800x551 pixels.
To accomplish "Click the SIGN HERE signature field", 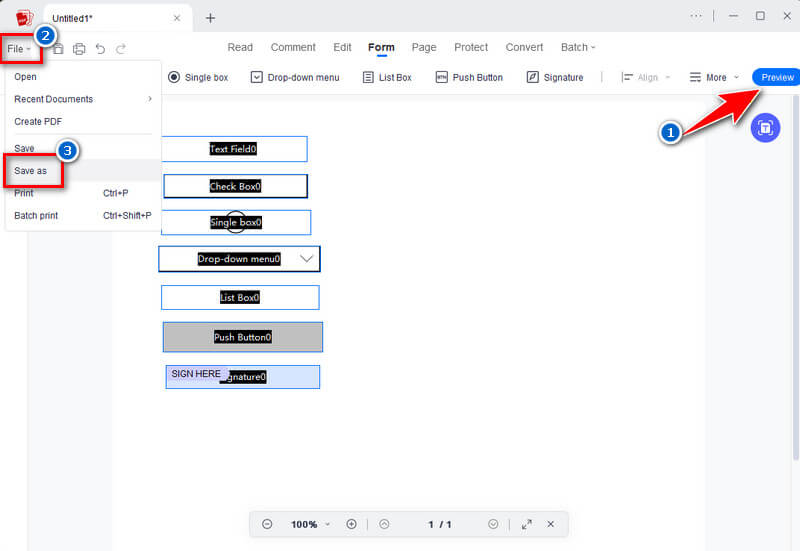I will point(243,377).
